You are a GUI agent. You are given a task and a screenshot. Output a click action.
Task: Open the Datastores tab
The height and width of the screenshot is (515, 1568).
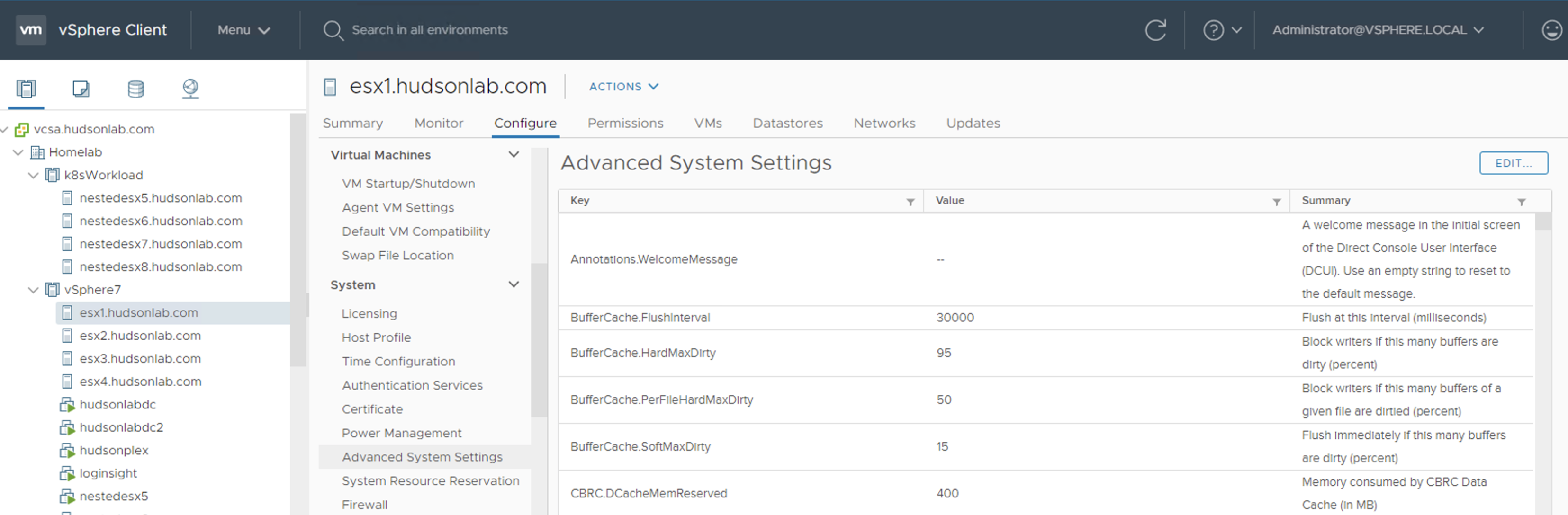(788, 124)
